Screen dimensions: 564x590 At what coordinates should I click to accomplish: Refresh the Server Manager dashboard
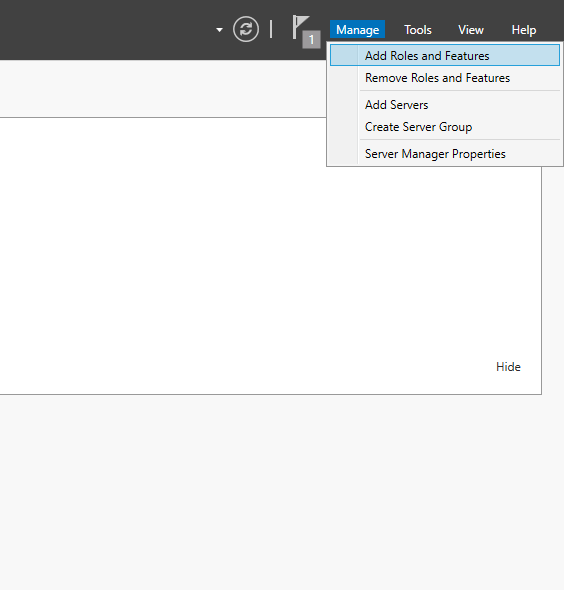[x=246, y=29]
